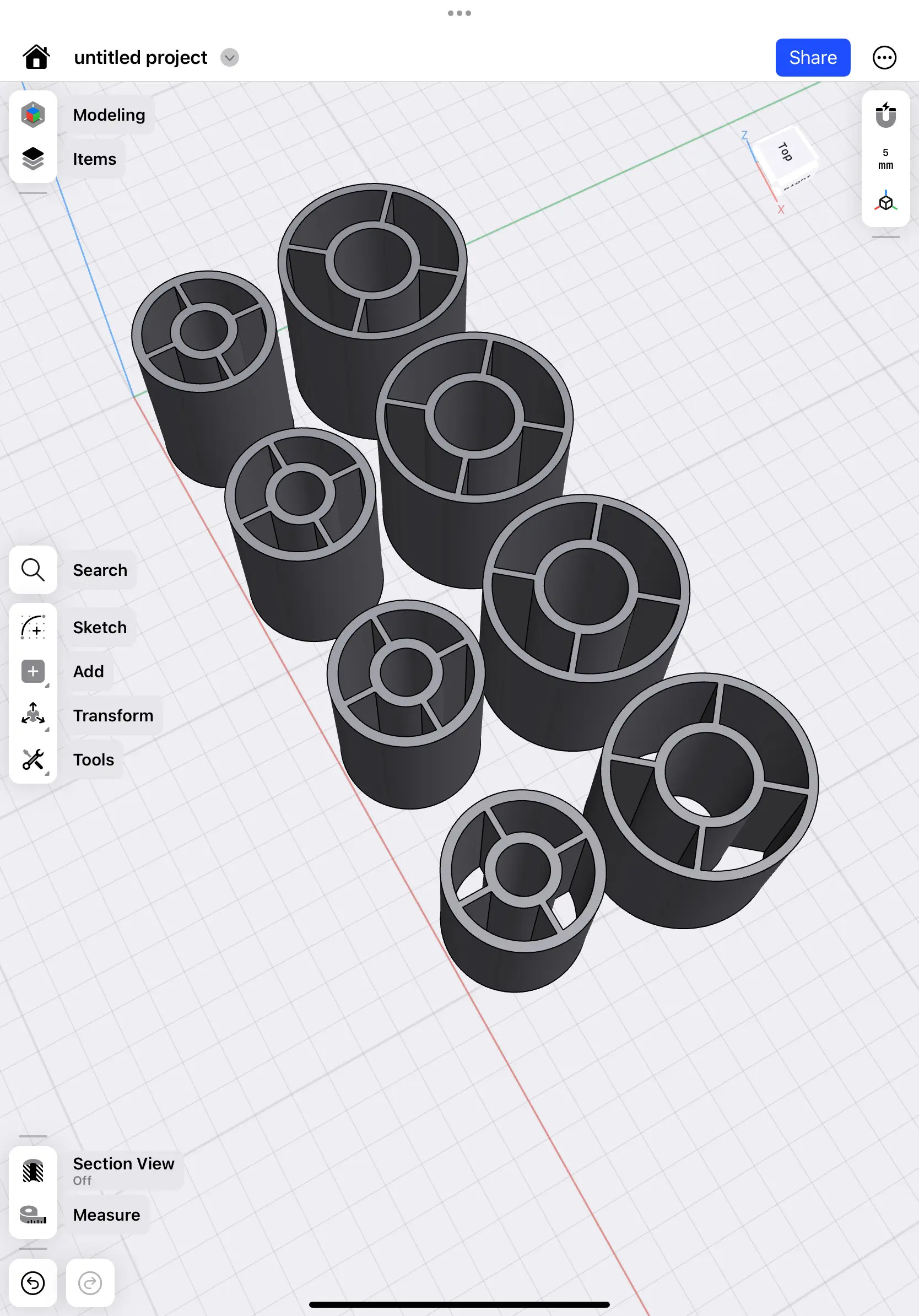
Task: Open the iPad multitasking menu at top center
Action: (459, 13)
